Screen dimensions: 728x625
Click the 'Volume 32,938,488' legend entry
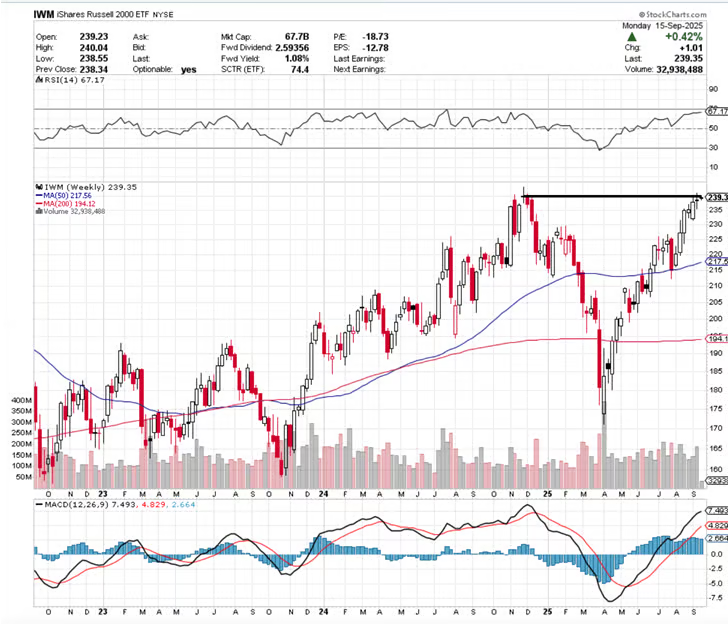(74, 211)
